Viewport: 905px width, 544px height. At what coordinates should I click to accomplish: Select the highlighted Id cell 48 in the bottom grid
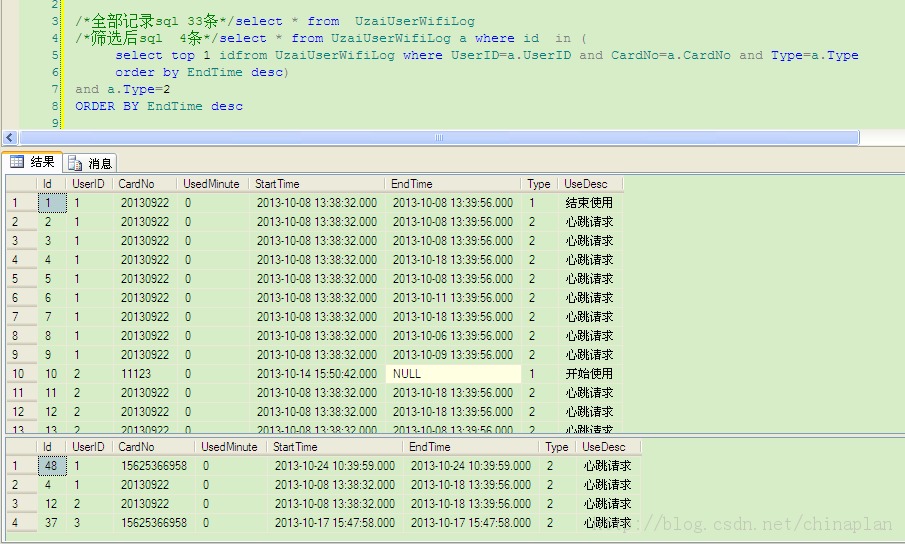click(x=52, y=466)
